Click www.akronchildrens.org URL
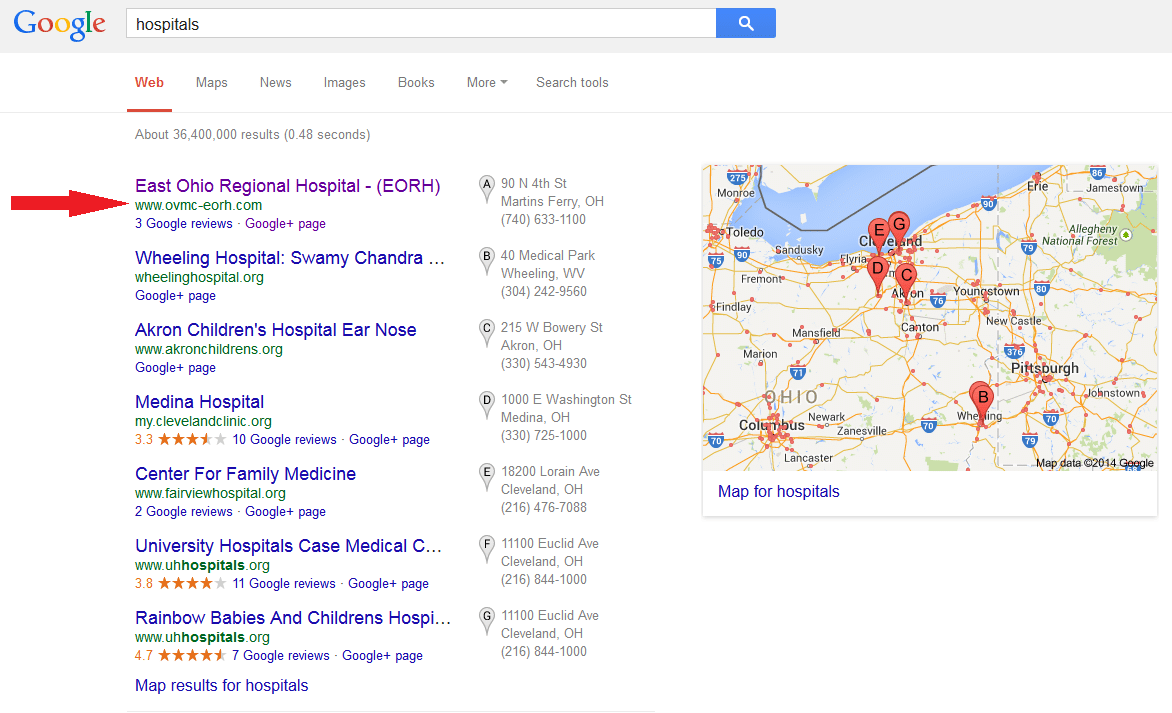 [x=209, y=349]
